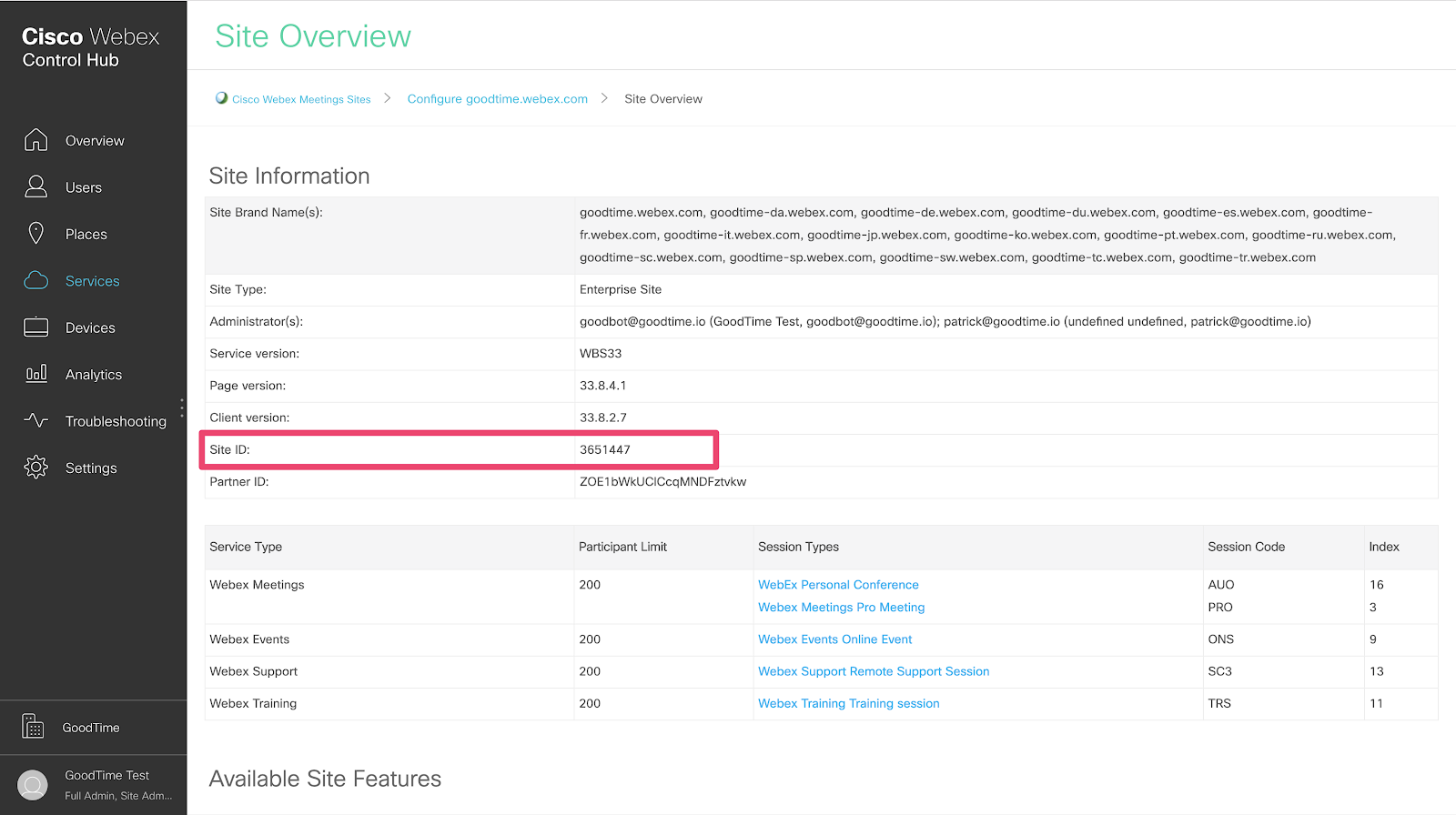This screenshot has width=1456, height=815.
Task: Open the WebEx Personal Conference link
Action: [x=838, y=585]
